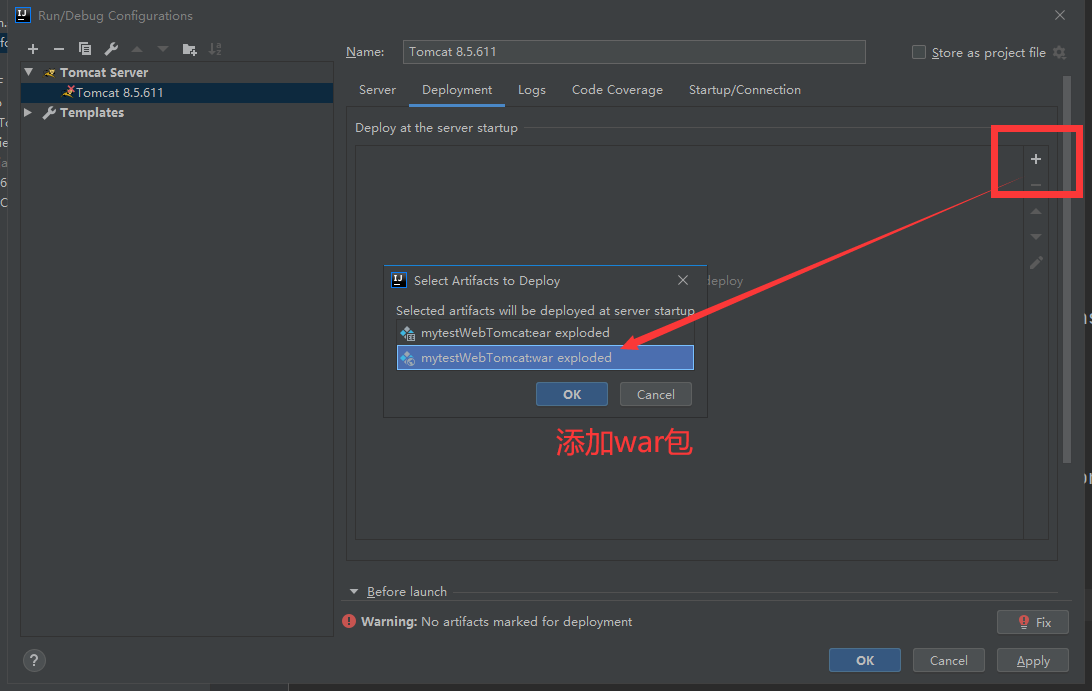Open project file storage gear settings
This screenshot has width=1092, height=691.
[1059, 52]
